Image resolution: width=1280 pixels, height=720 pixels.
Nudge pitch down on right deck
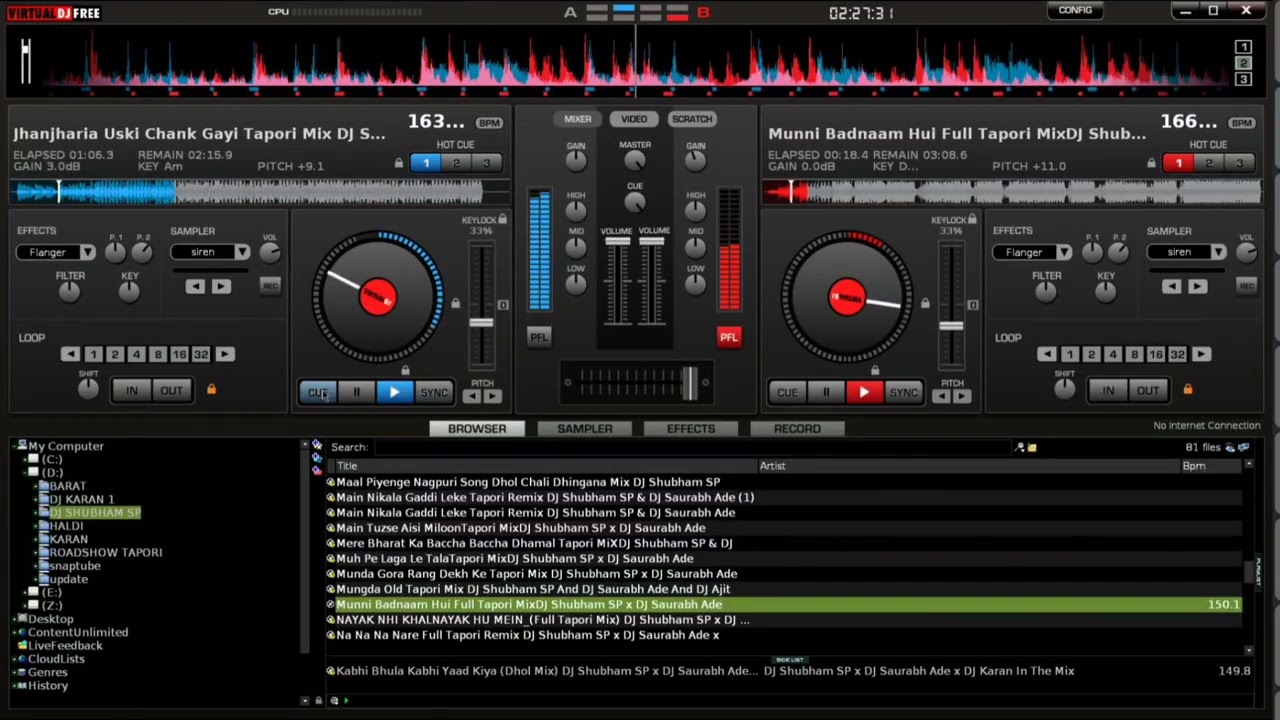tap(942, 396)
